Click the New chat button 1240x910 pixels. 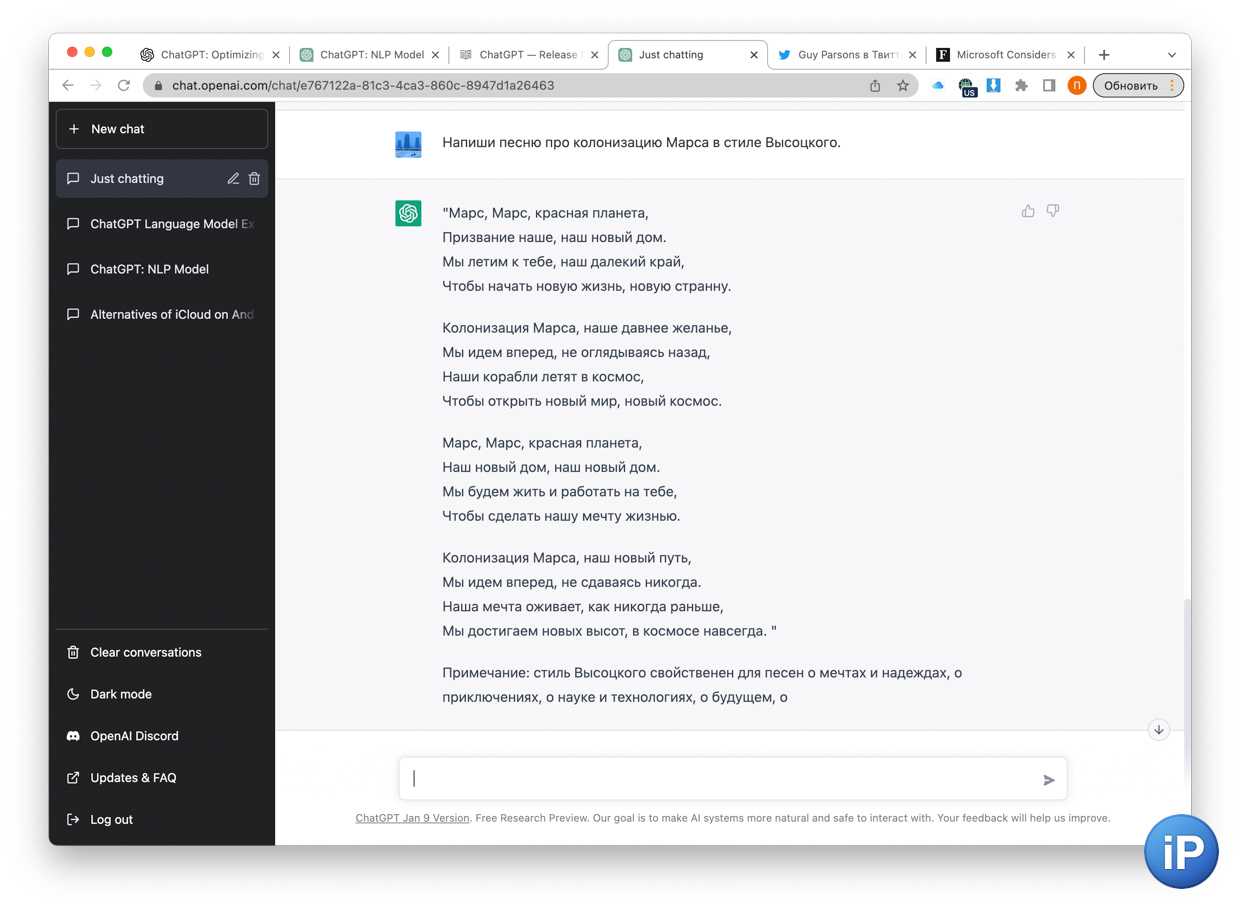[x=162, y=129]
